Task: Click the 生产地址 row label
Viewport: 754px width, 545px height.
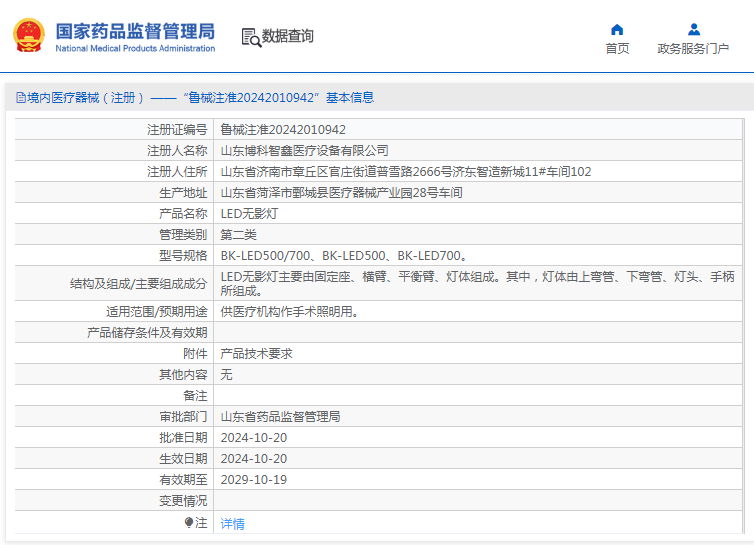Action: tap(183, 193)
